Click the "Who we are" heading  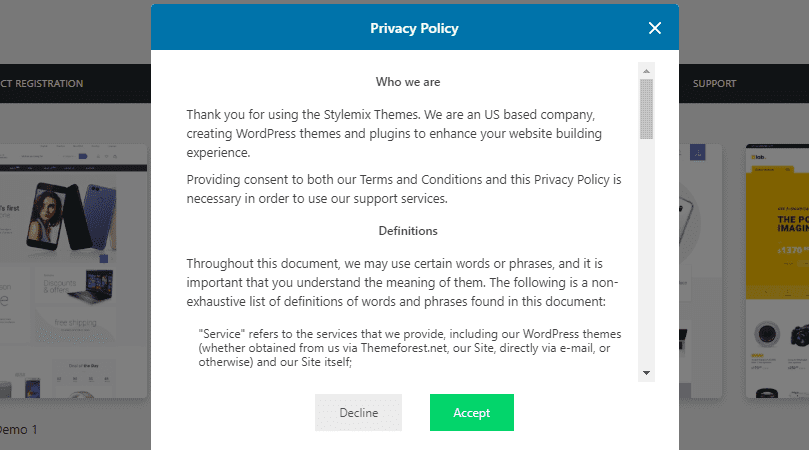(x=408, y=82)
